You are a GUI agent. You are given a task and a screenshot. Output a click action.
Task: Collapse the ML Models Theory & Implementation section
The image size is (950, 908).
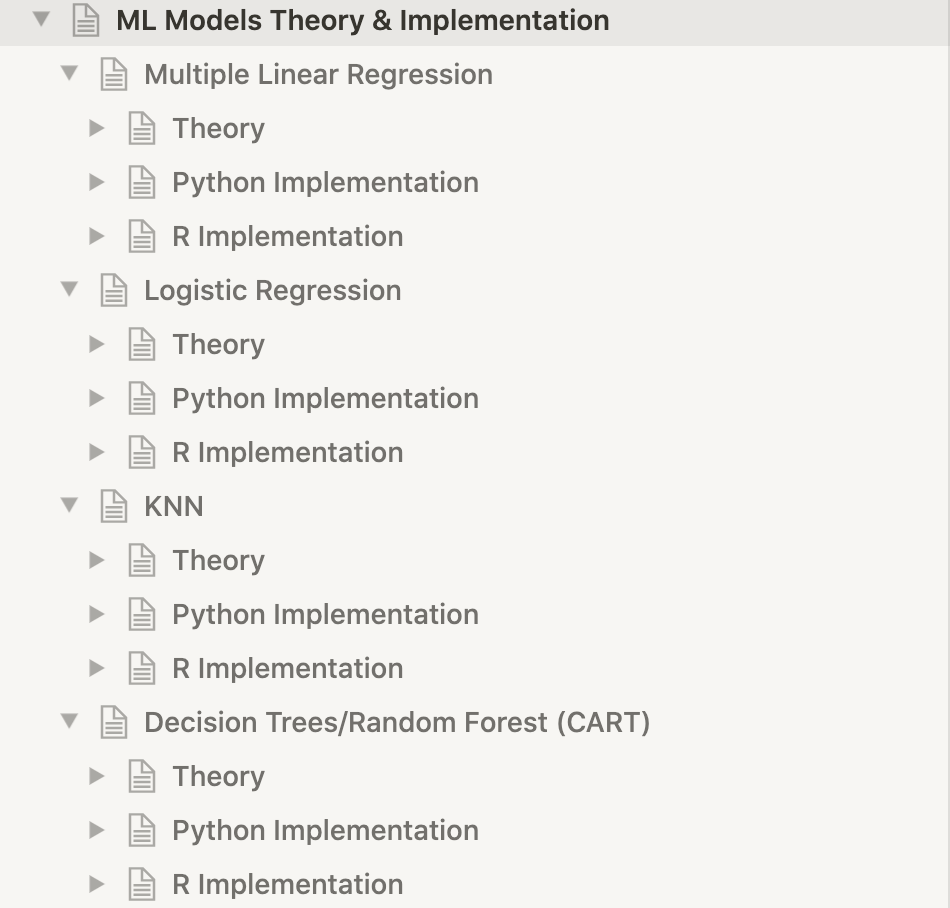click(41, 20)
